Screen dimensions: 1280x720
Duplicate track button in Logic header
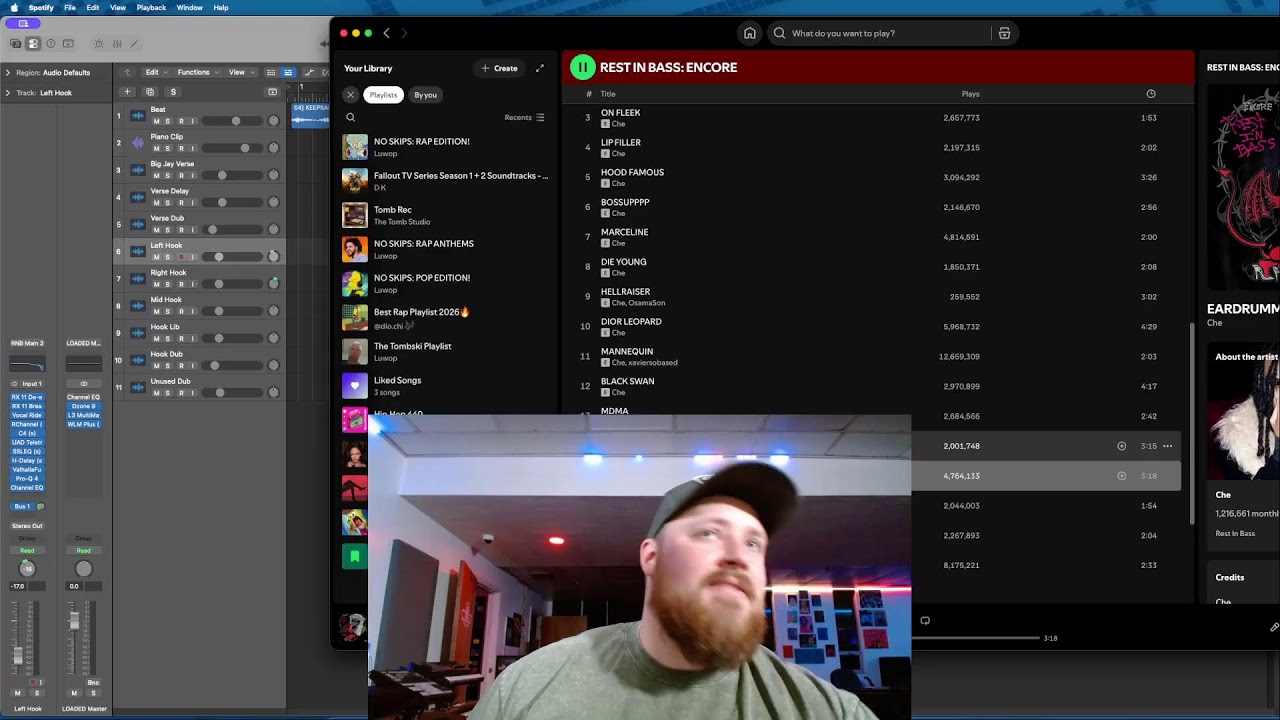click(x=150, y=92)
